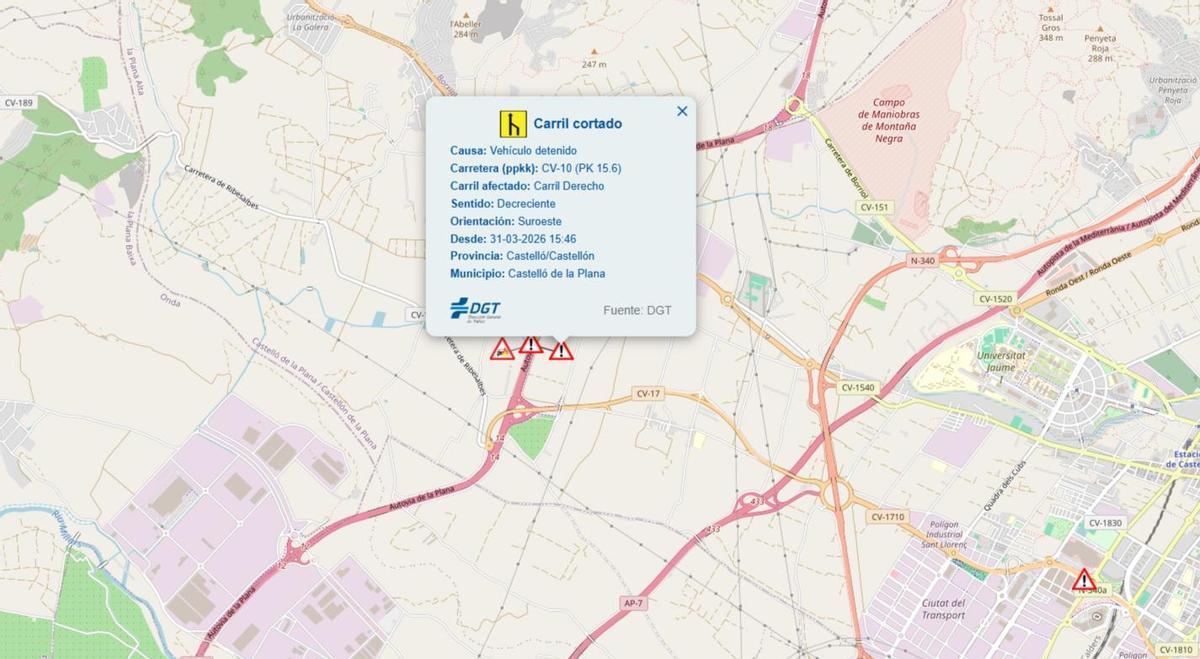The image size is (1200, 659).
Task: Click the CV-17 road label
Action: click(x=648, y=394)
